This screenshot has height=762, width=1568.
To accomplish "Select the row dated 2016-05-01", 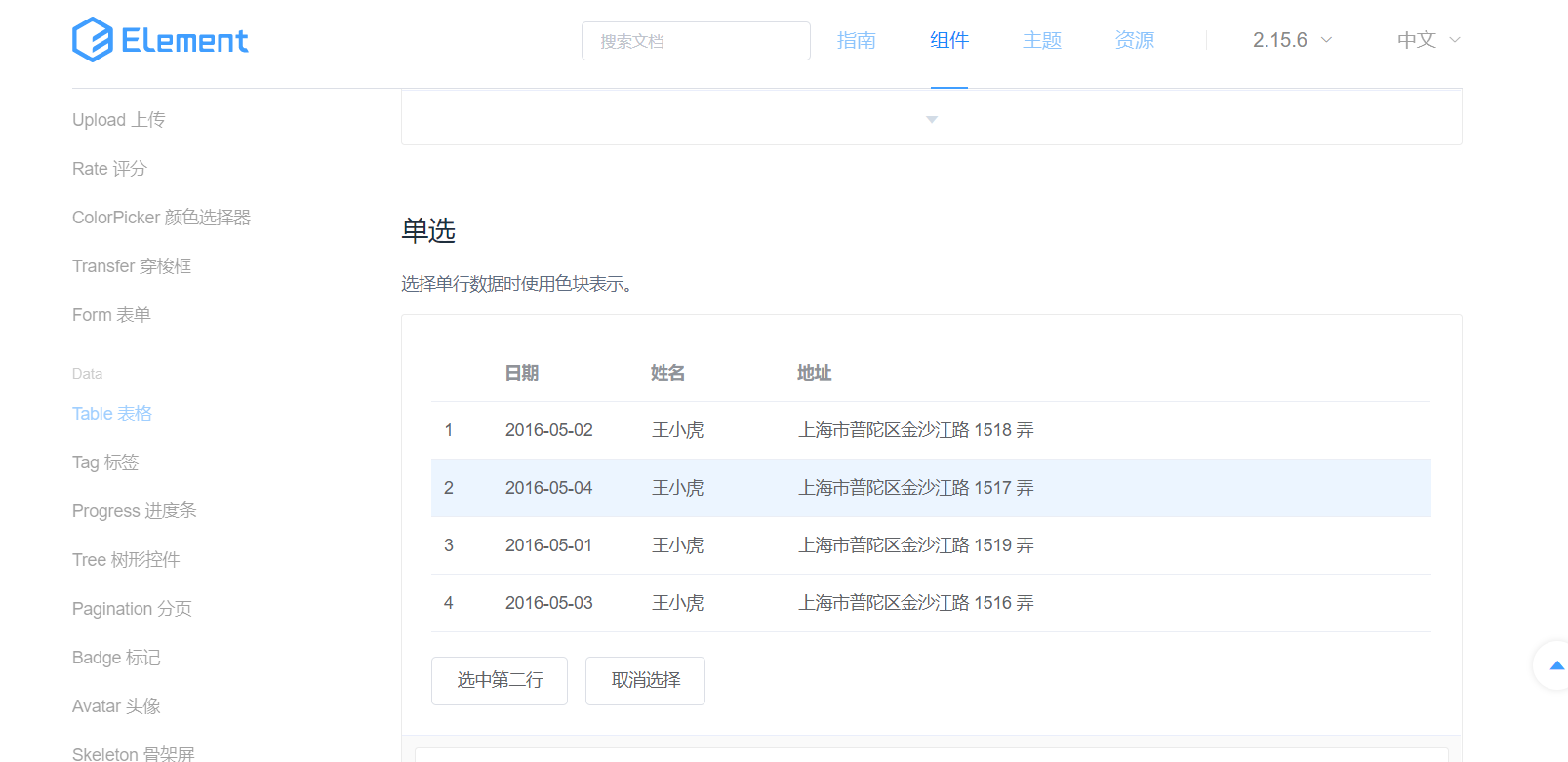I will click(931, 545).
